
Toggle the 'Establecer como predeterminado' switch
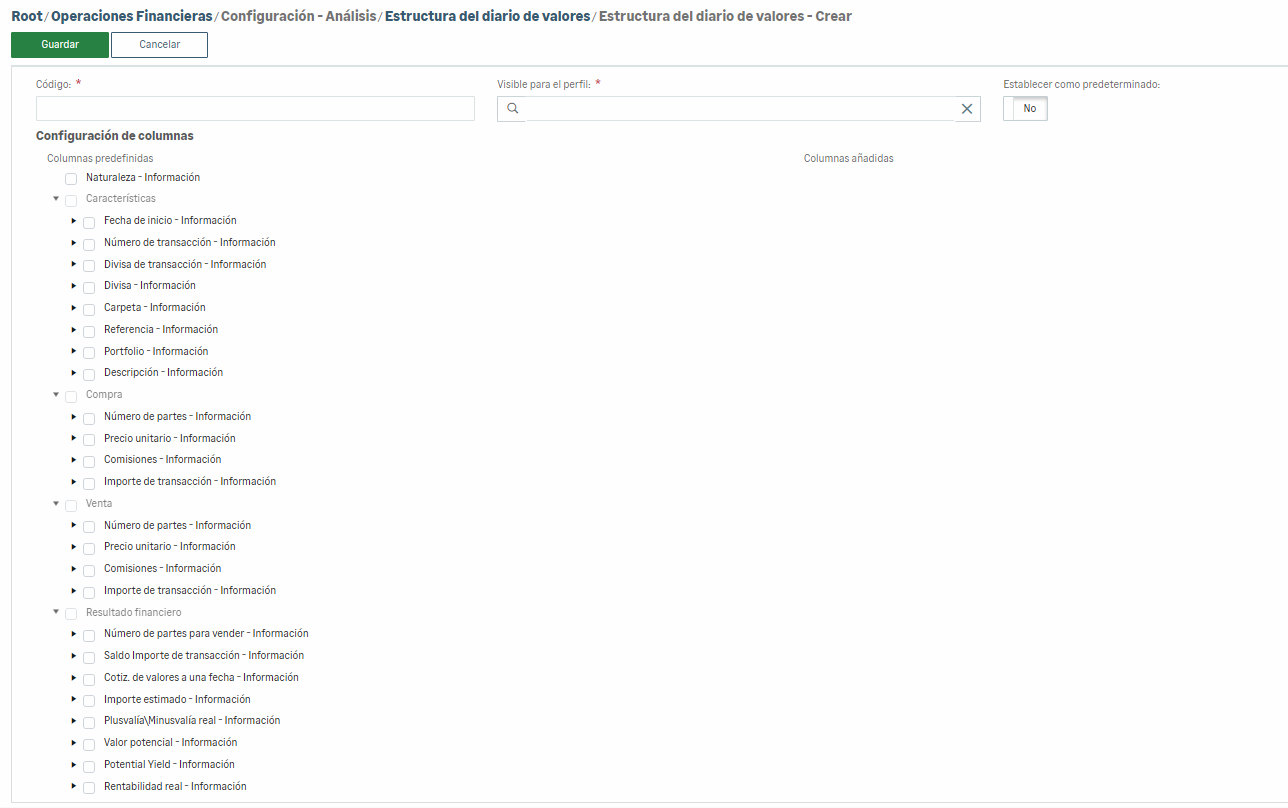[x=1025, y=109]
